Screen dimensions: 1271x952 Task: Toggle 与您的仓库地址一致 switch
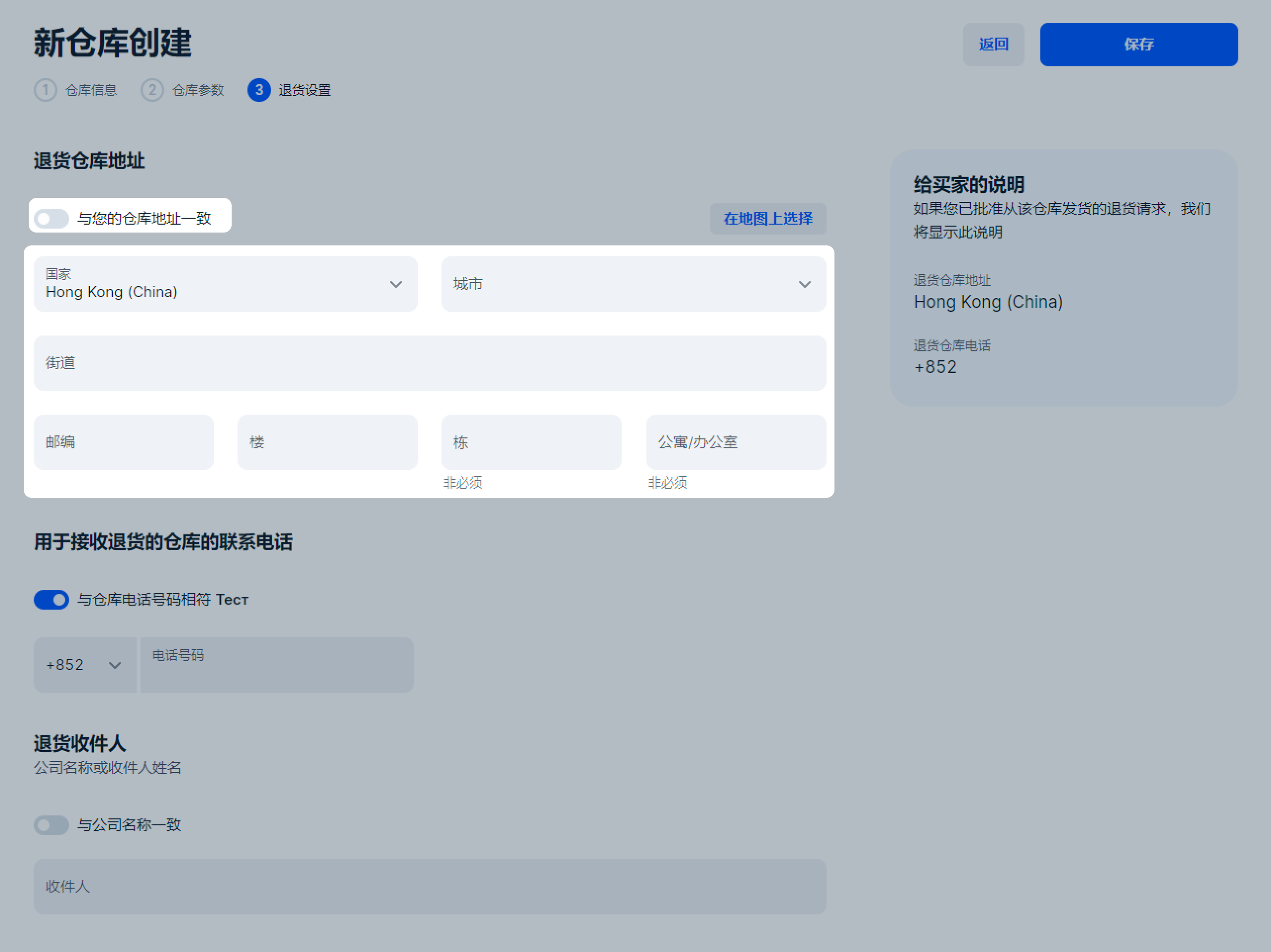pyautogui.click(x=51, y=218)
